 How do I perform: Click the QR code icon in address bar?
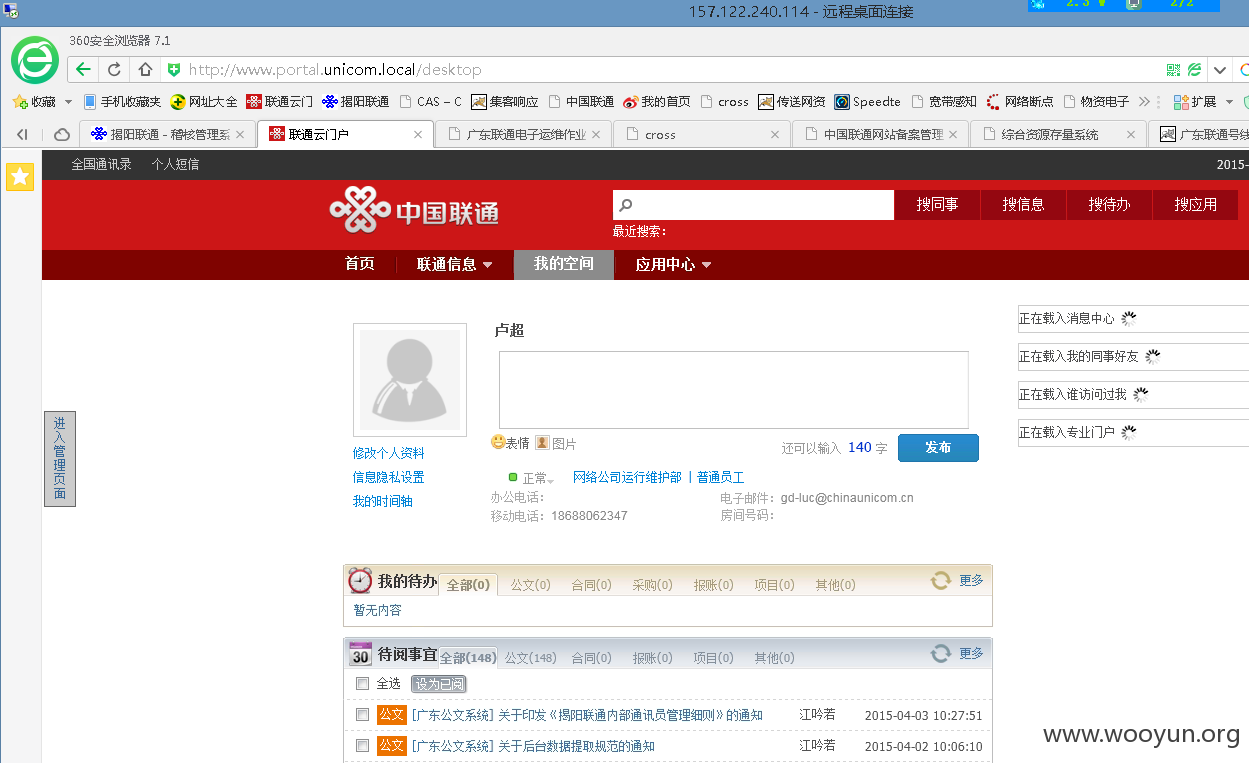(x=1174, y=70)
